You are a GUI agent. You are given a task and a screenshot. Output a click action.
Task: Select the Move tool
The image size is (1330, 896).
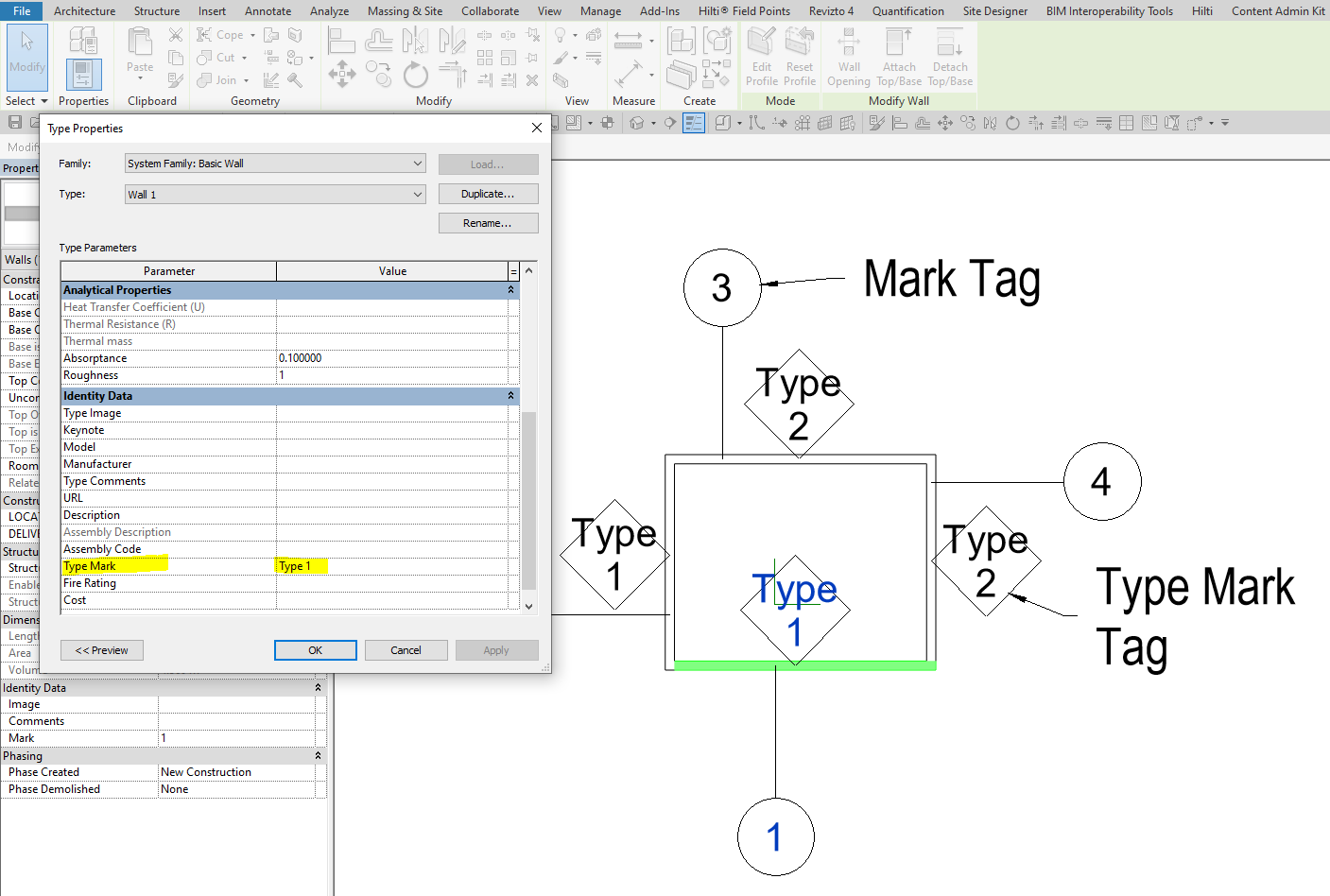341,76
